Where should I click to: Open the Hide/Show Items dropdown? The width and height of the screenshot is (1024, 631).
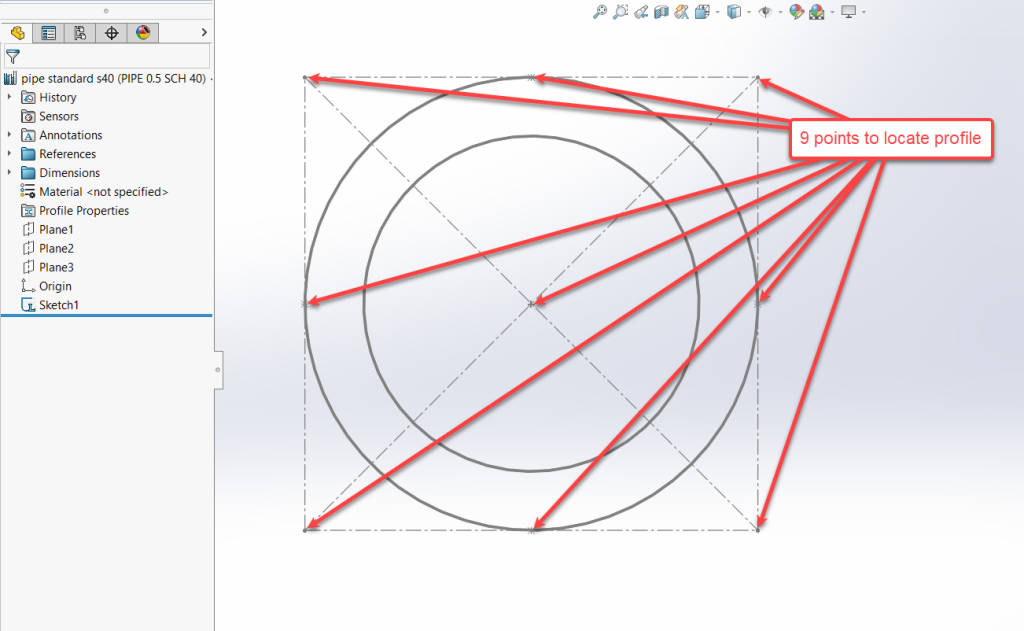(x=780, y=11)
